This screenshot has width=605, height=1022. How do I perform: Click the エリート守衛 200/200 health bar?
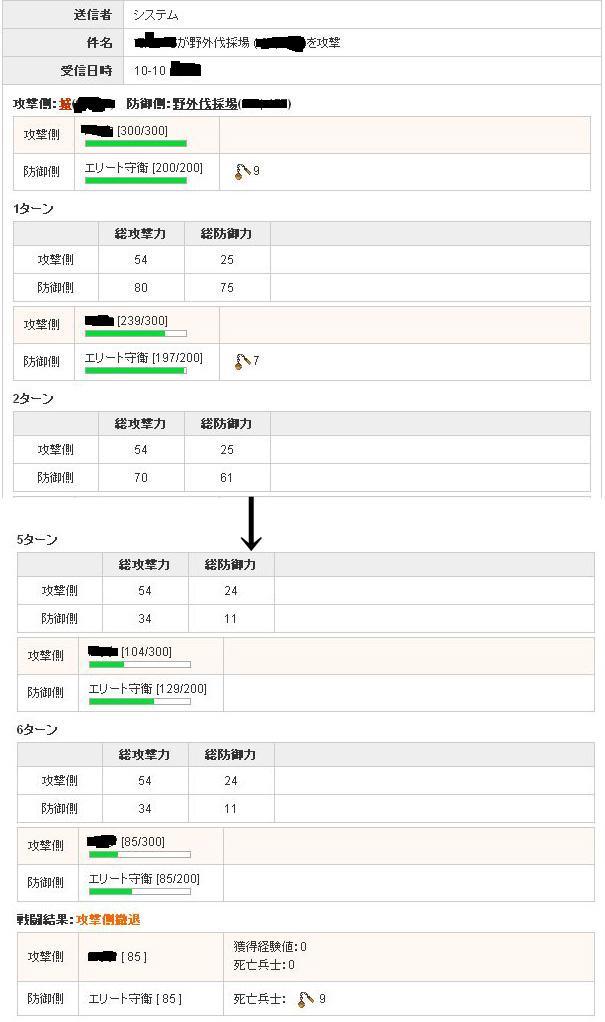coord(135,181)
